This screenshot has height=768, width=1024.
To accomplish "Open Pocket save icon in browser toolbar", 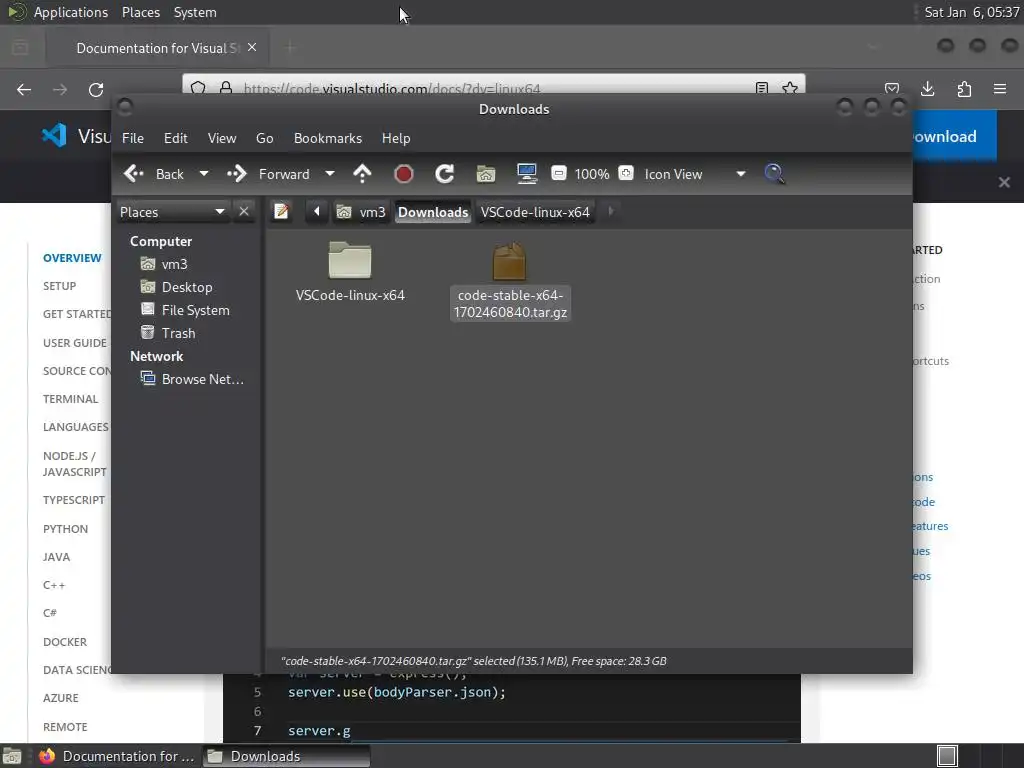I will (892, 89).
